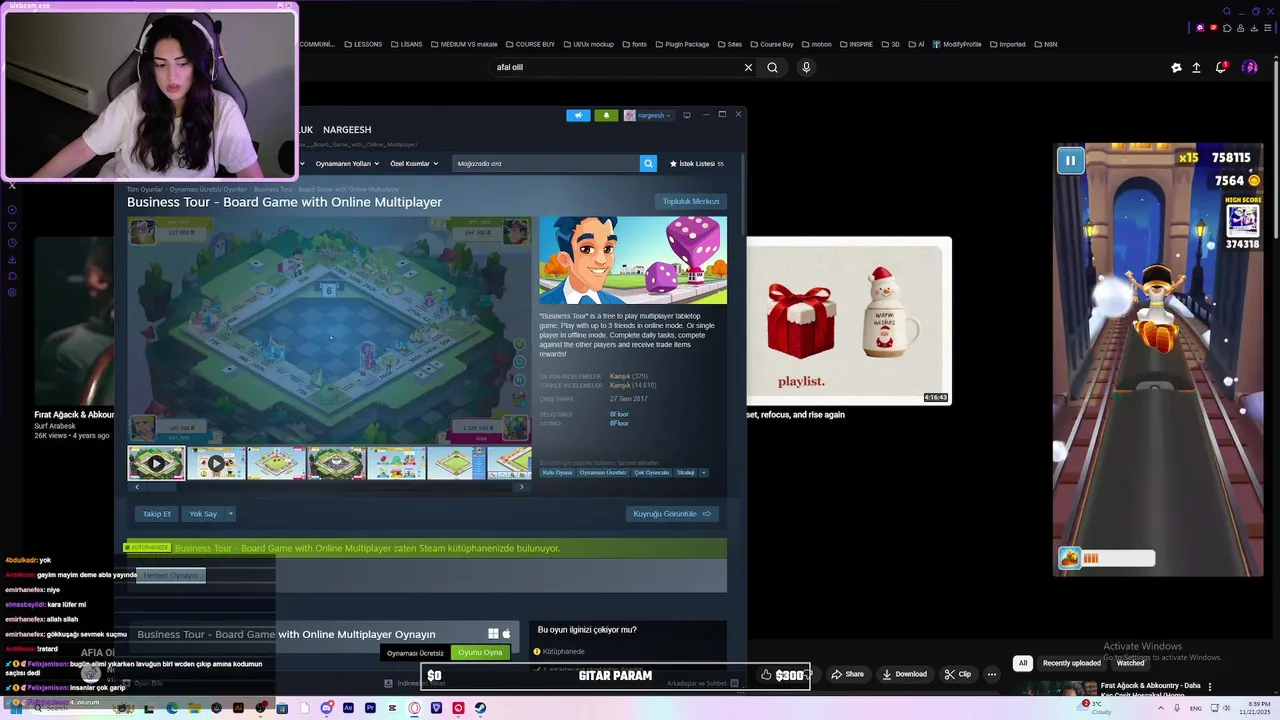Expand the Oynamanın Yolları menu

[x=347, y=163]
